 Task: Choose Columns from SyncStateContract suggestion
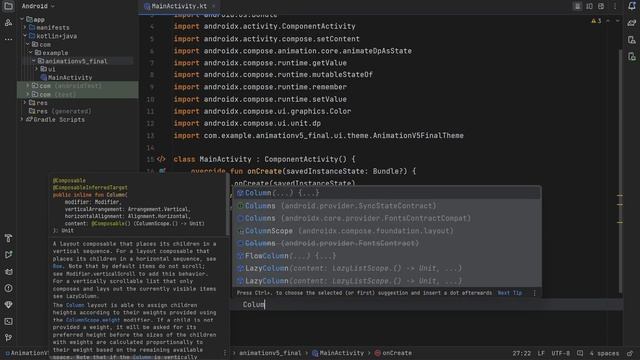pos(387,206)
